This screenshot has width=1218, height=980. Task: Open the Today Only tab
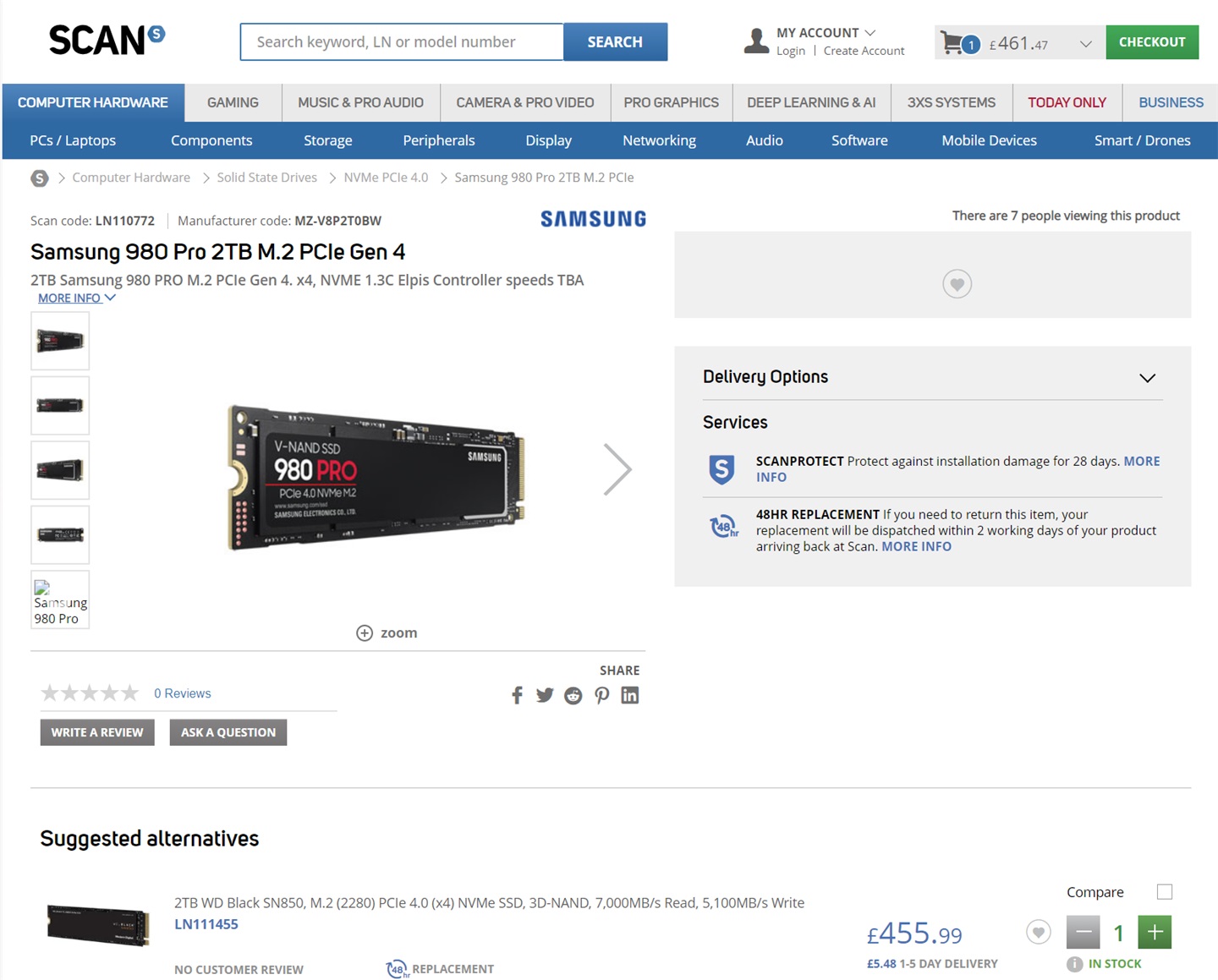(x=1067, y=102)
